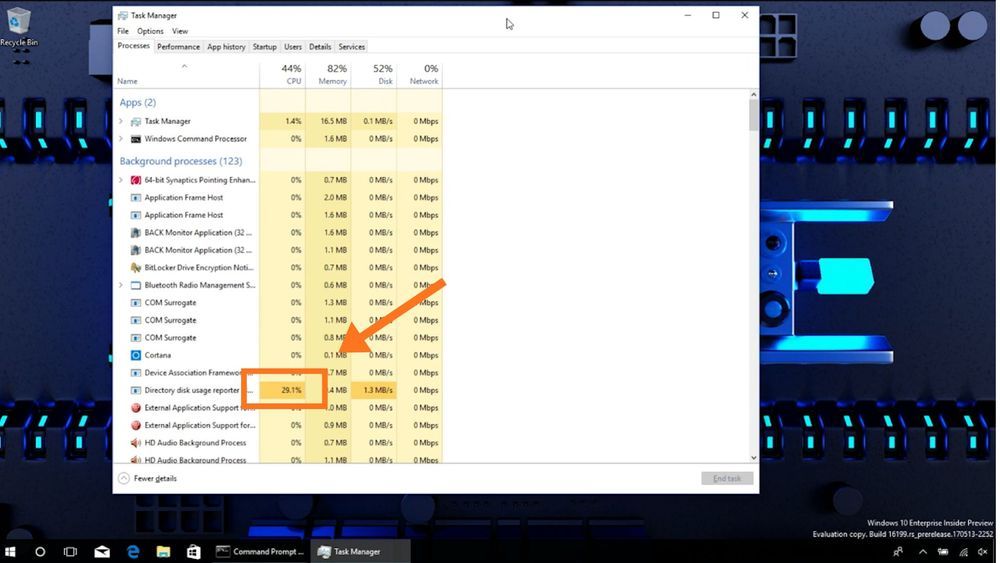Image resolution: width=1000 pixels, height=563 pixels.
Task: Switch to the Performance tab
Action: pyautogui.click(x=178, y=47)
